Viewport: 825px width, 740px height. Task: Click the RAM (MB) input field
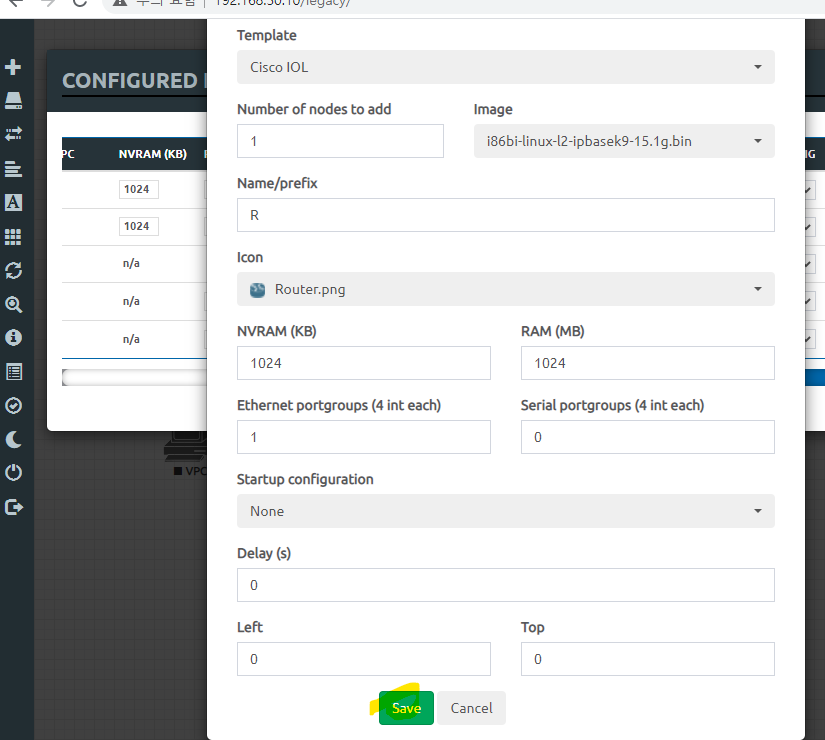pyautogui.click(x=648, y=363)
